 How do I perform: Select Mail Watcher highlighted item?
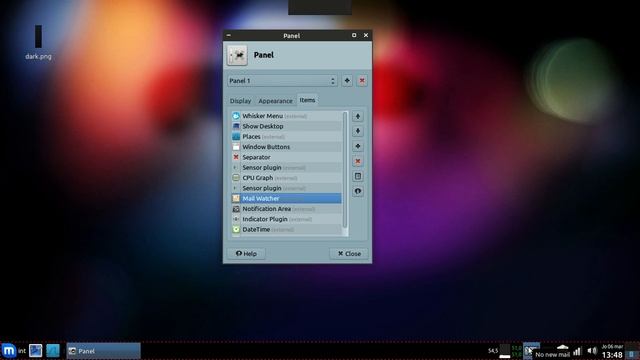click(287, 198)
